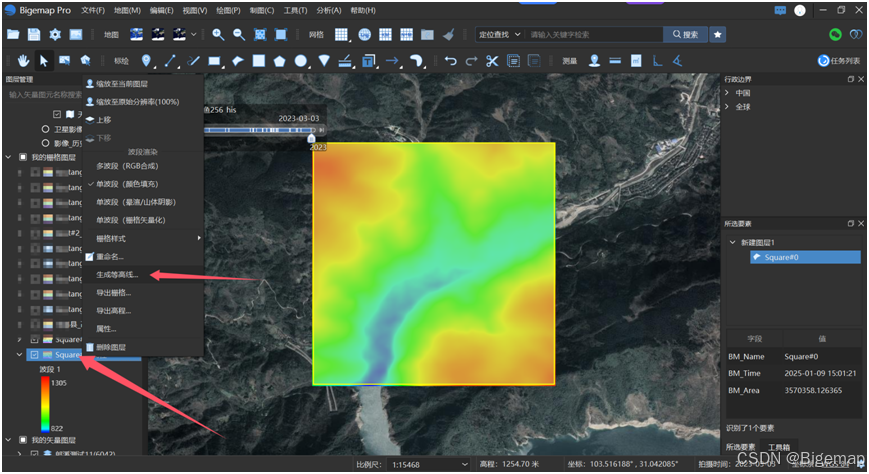Click the save floppy disk icon
This screenshot has height=474, width=869.
[x=34, y=34]
